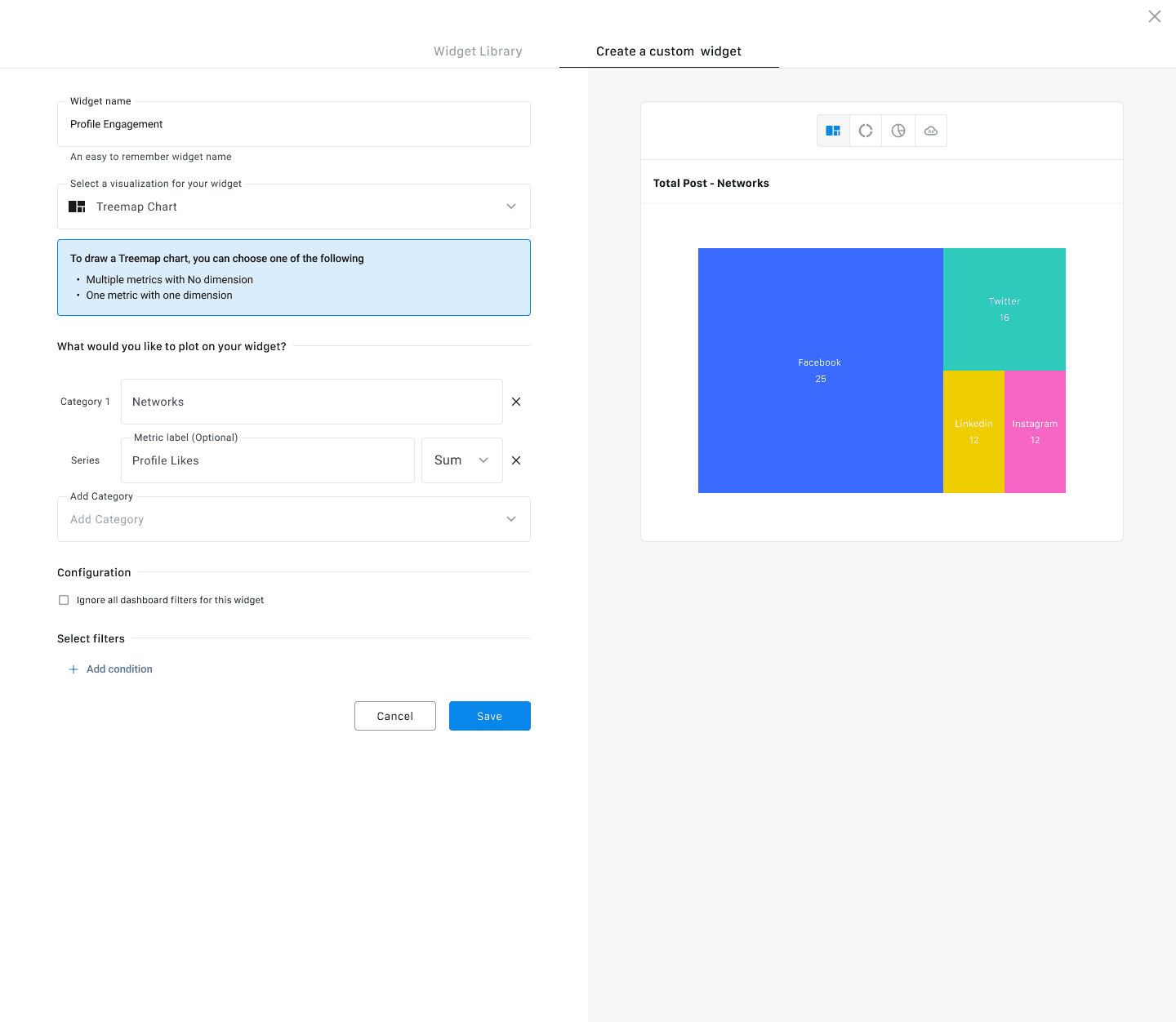Click the Profile Likes metric label field
1176x1022 pixels.
point(268,460)
